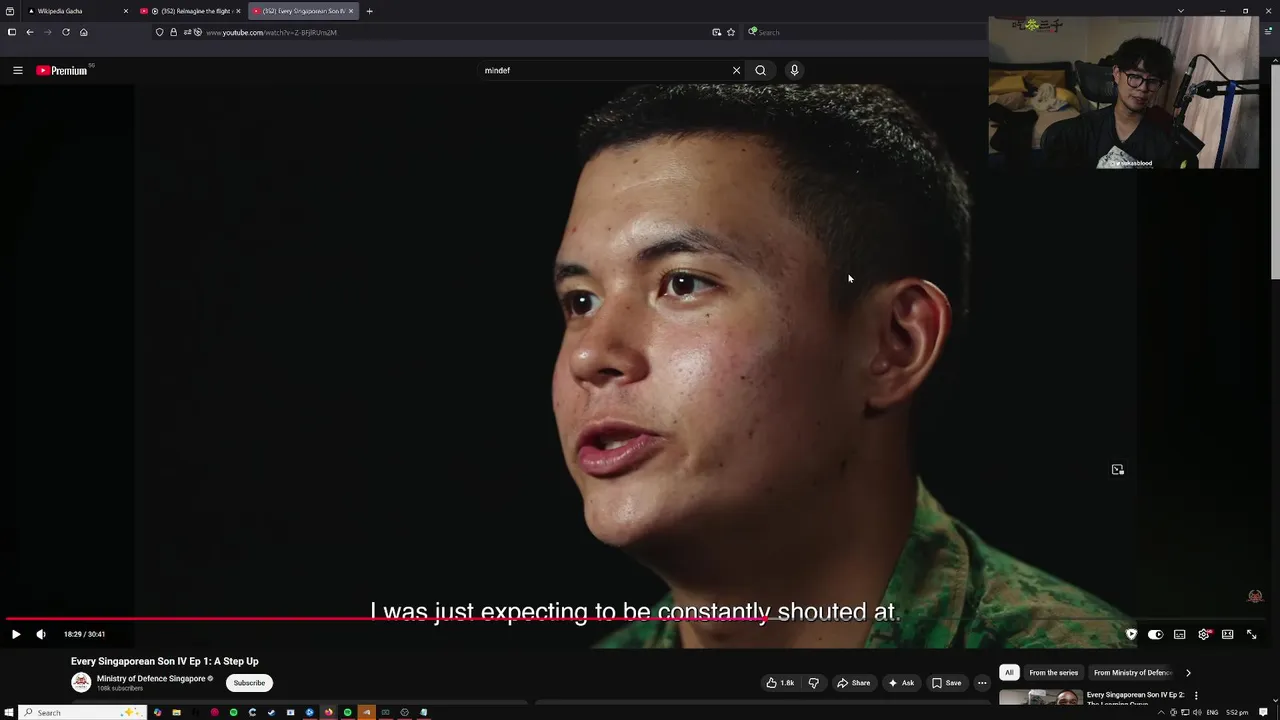The height and width of the screenshot is (720, 1280).
Task: Turn on subtitles/closed captions
Action: (x=1180, y=634)
